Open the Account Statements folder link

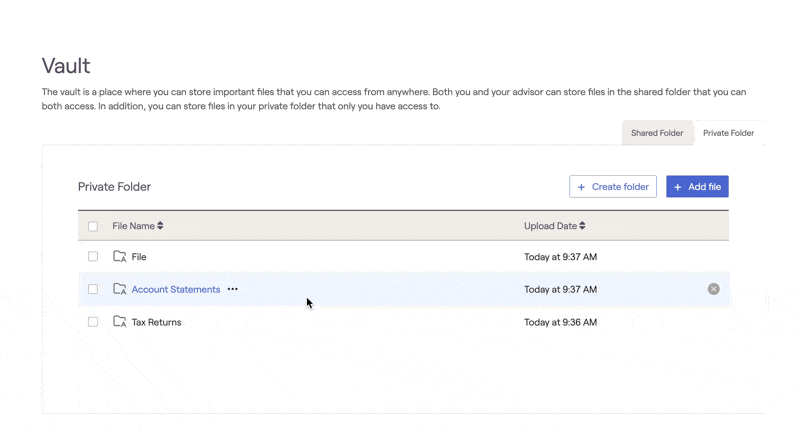pos(176,289)
